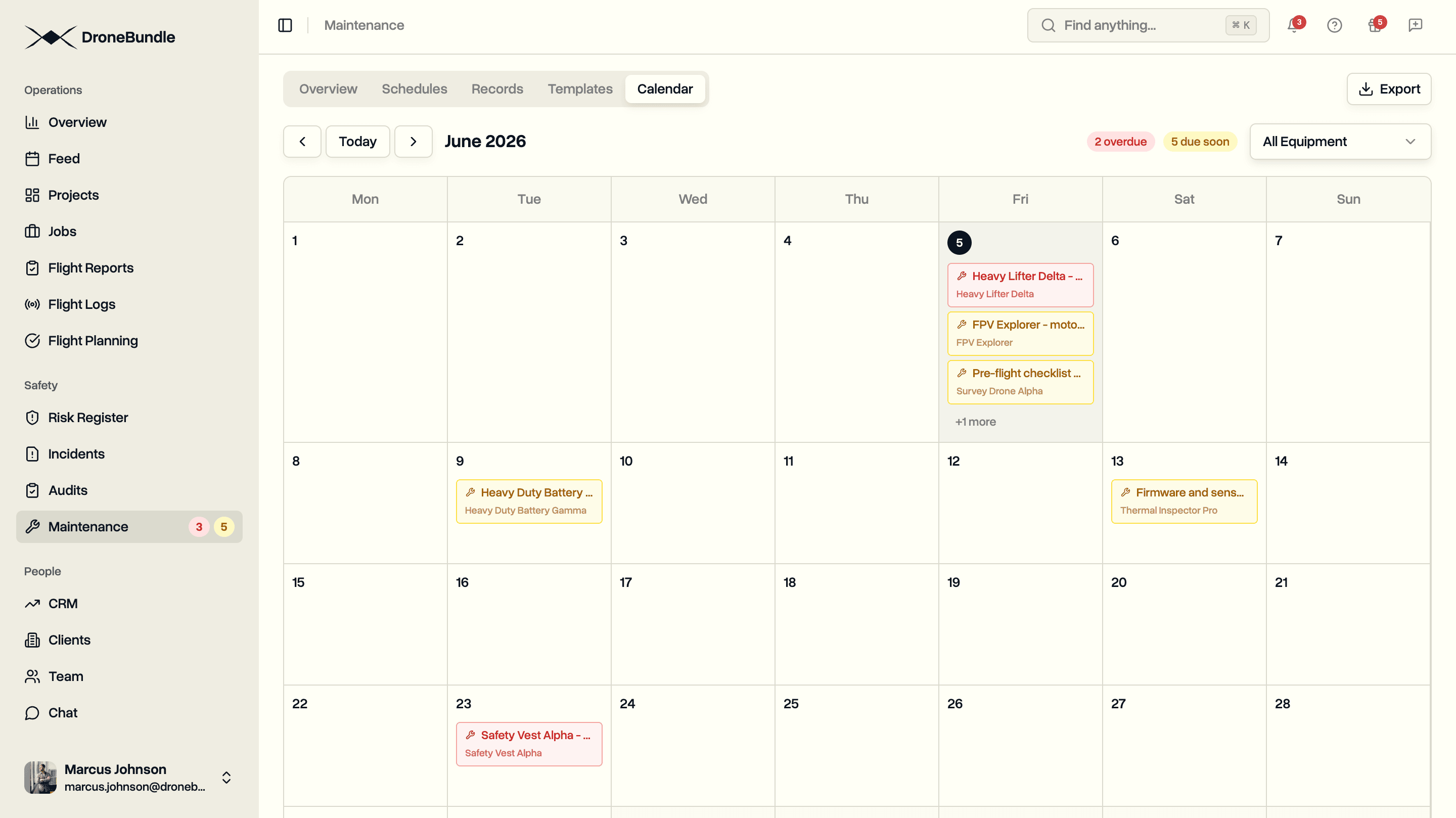Open Flight Planning in the sidebar

[129, 340]
